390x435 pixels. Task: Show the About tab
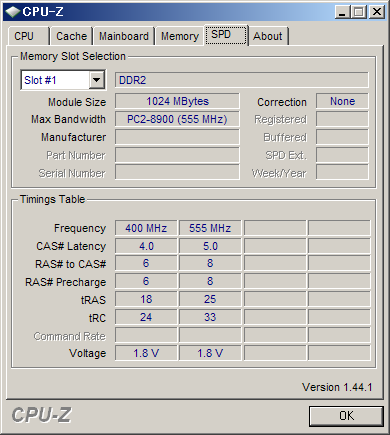(x=268, y=36)
